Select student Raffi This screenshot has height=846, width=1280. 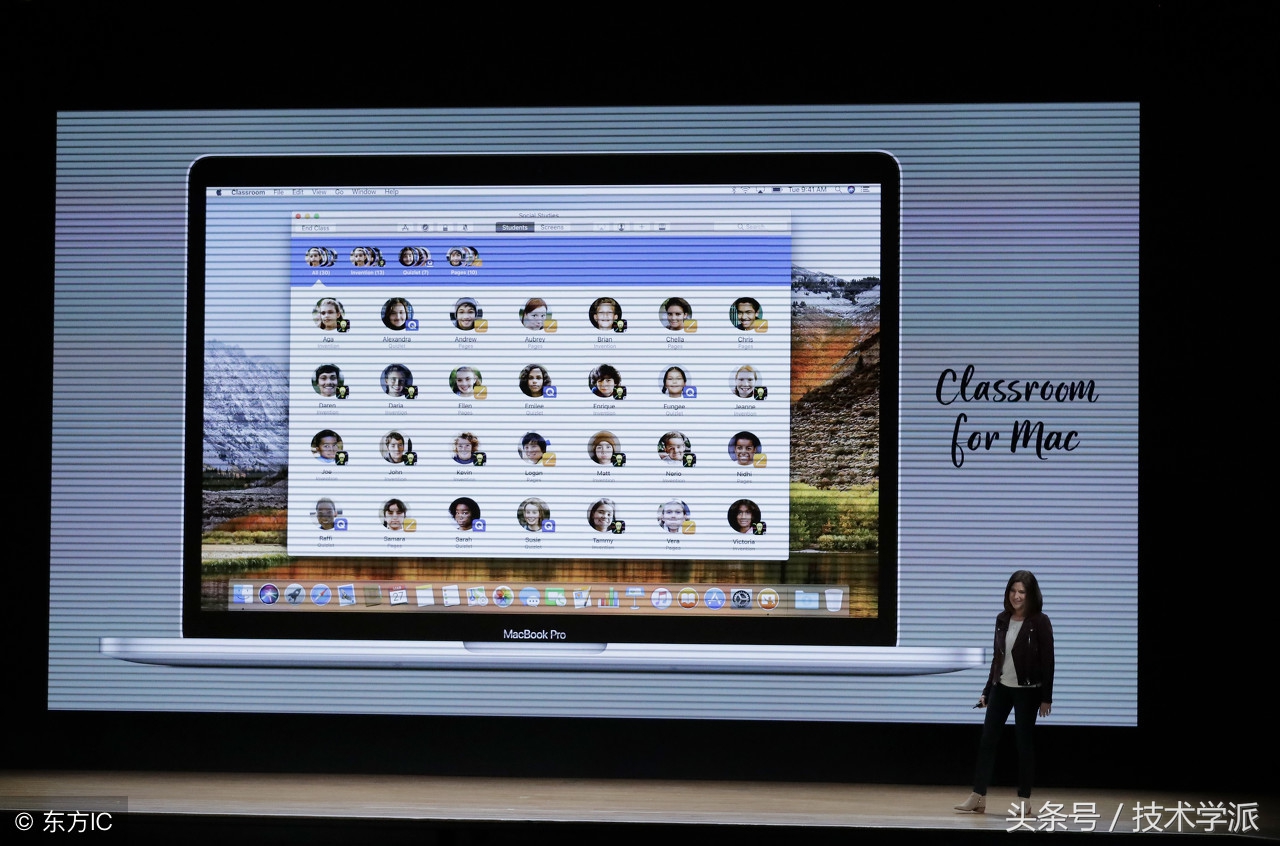tap(326, 522)
